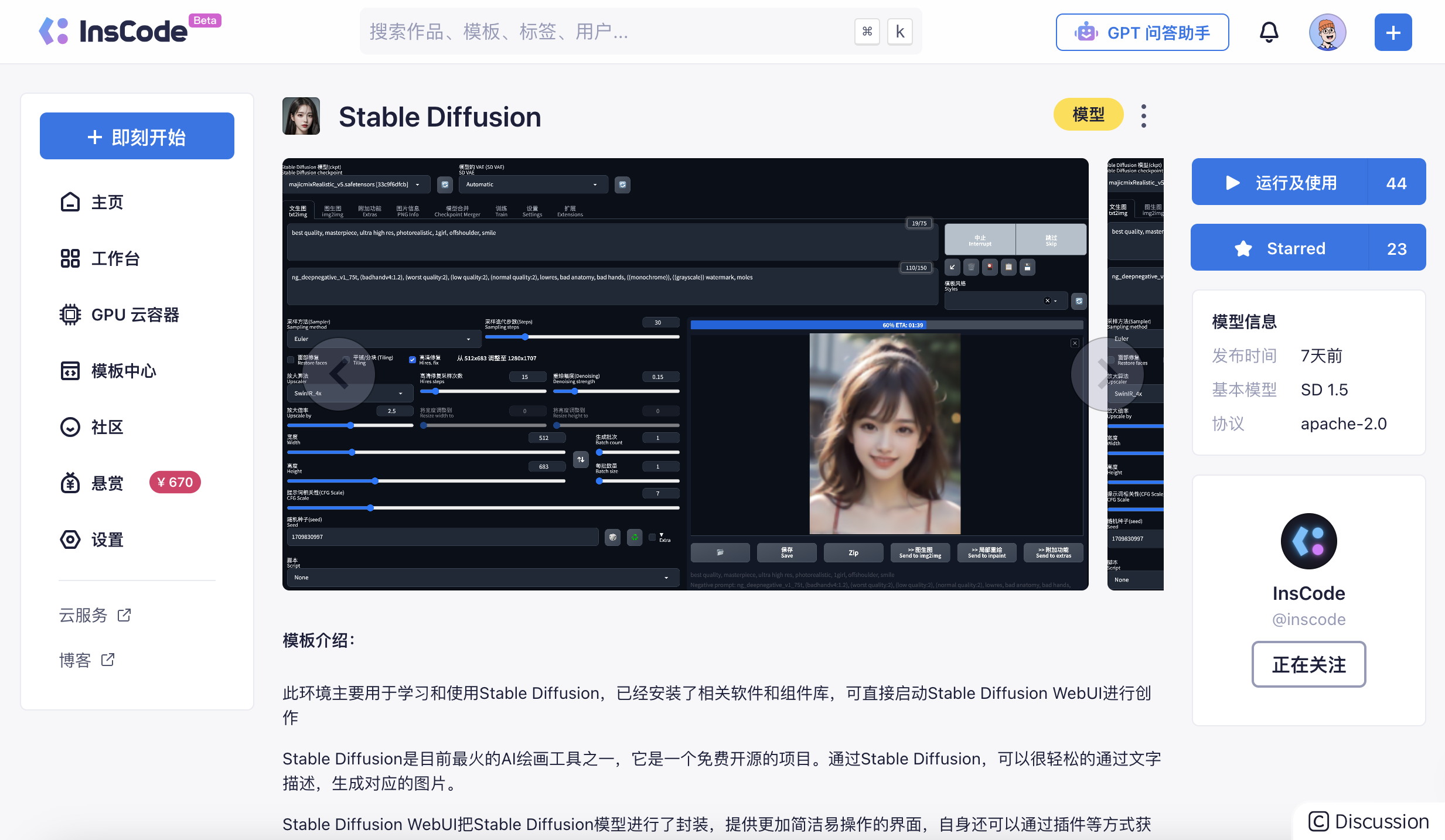
Task: Open 悬赏 bounty page in sidebar
Action: [108, 483]
